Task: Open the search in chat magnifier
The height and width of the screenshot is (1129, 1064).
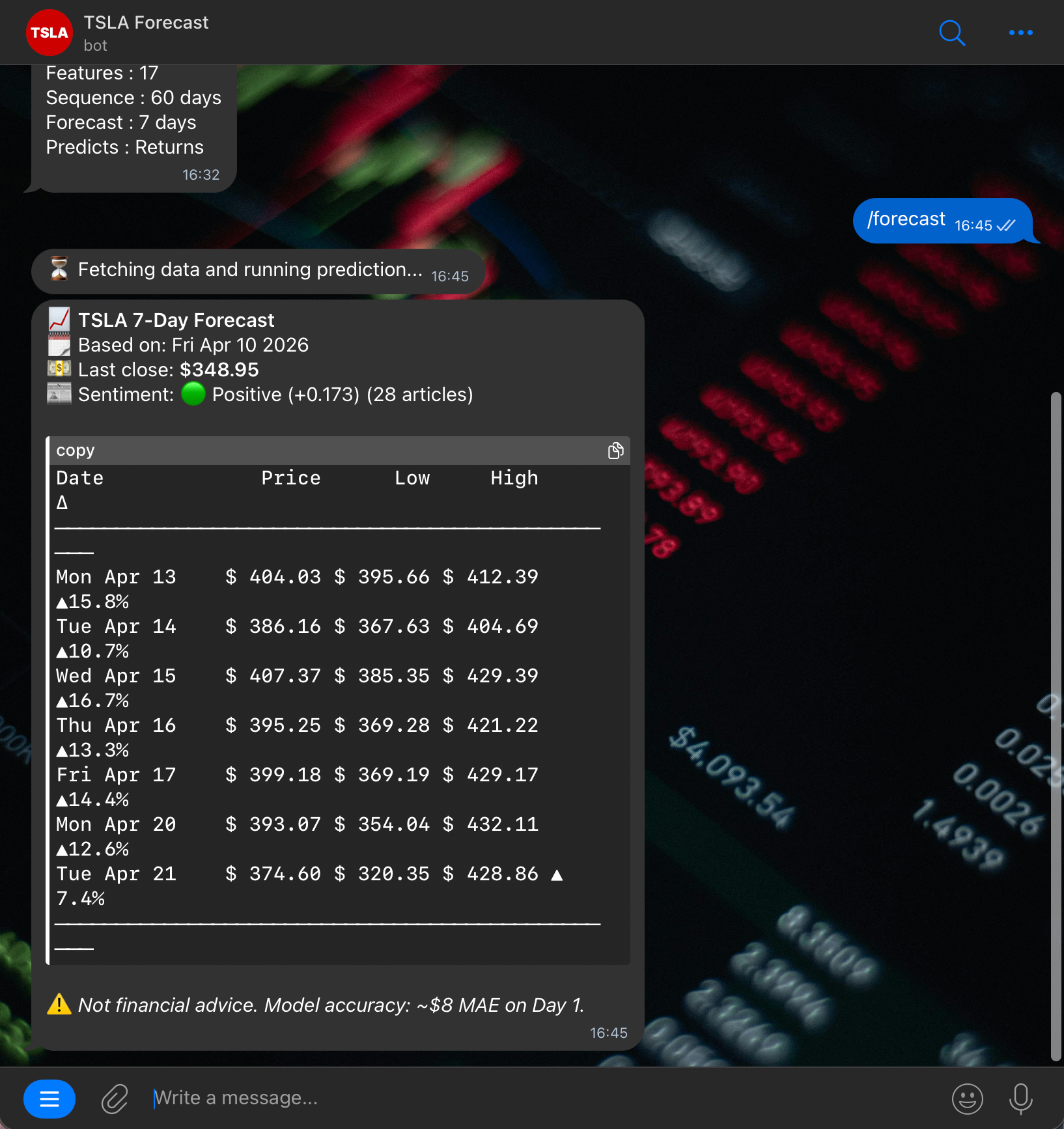Action: coord(951,33)
